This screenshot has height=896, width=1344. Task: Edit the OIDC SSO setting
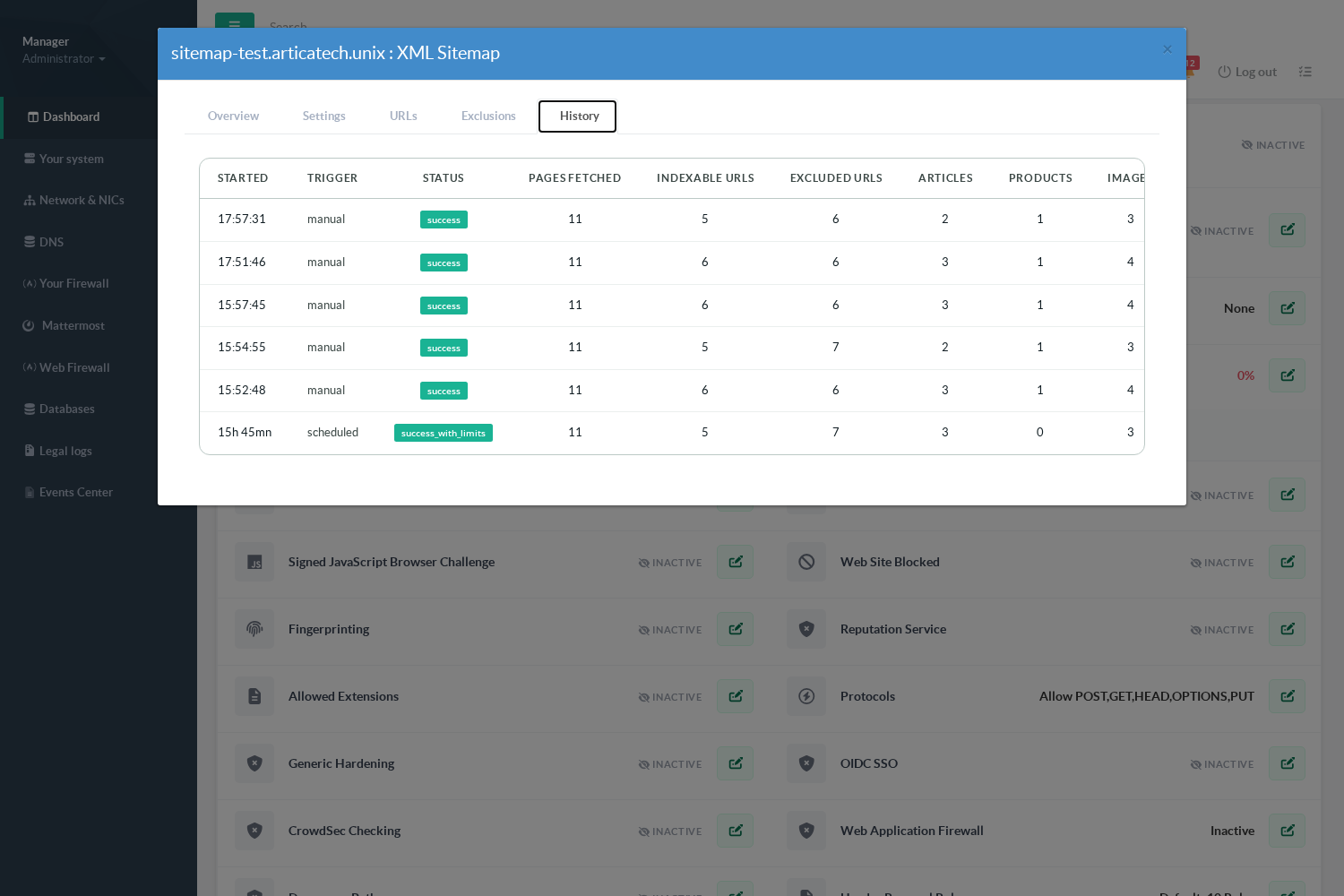click(1288, 763)
